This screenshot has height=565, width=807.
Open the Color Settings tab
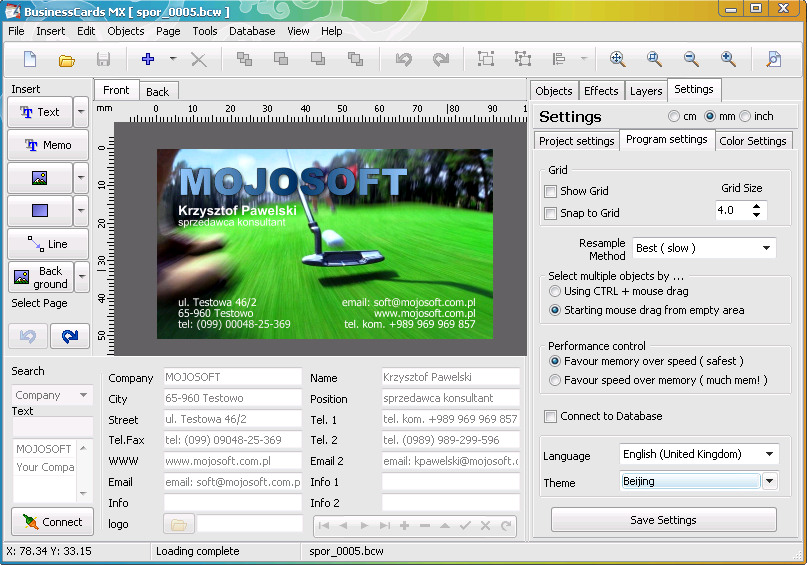pyautogui.click(x=753, y=141)
